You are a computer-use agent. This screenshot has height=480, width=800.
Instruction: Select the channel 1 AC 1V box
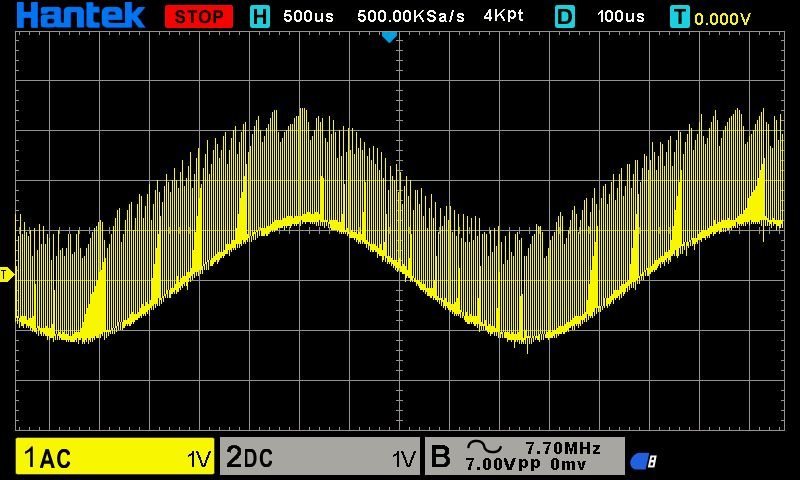point(115,456)
